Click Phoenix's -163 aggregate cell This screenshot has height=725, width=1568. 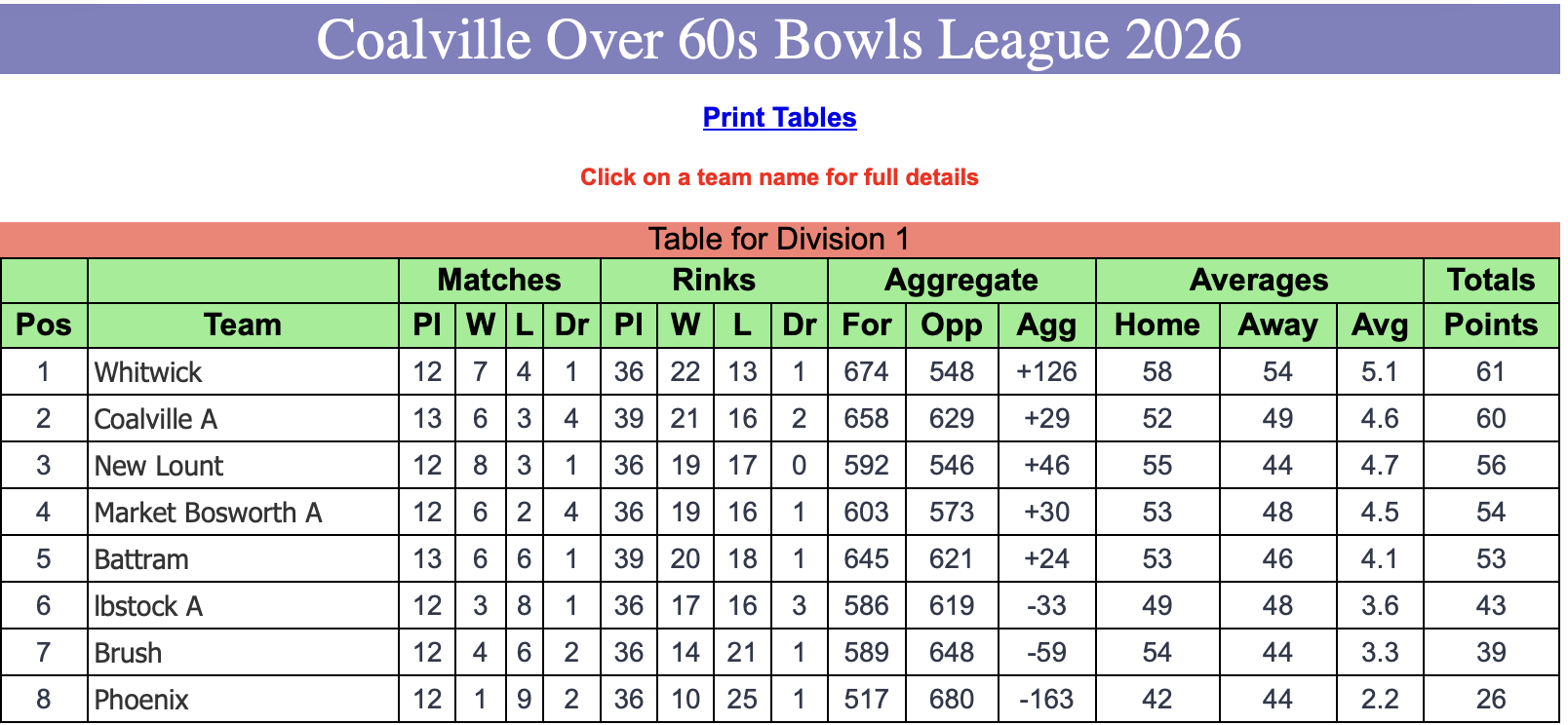[1046, 700]
